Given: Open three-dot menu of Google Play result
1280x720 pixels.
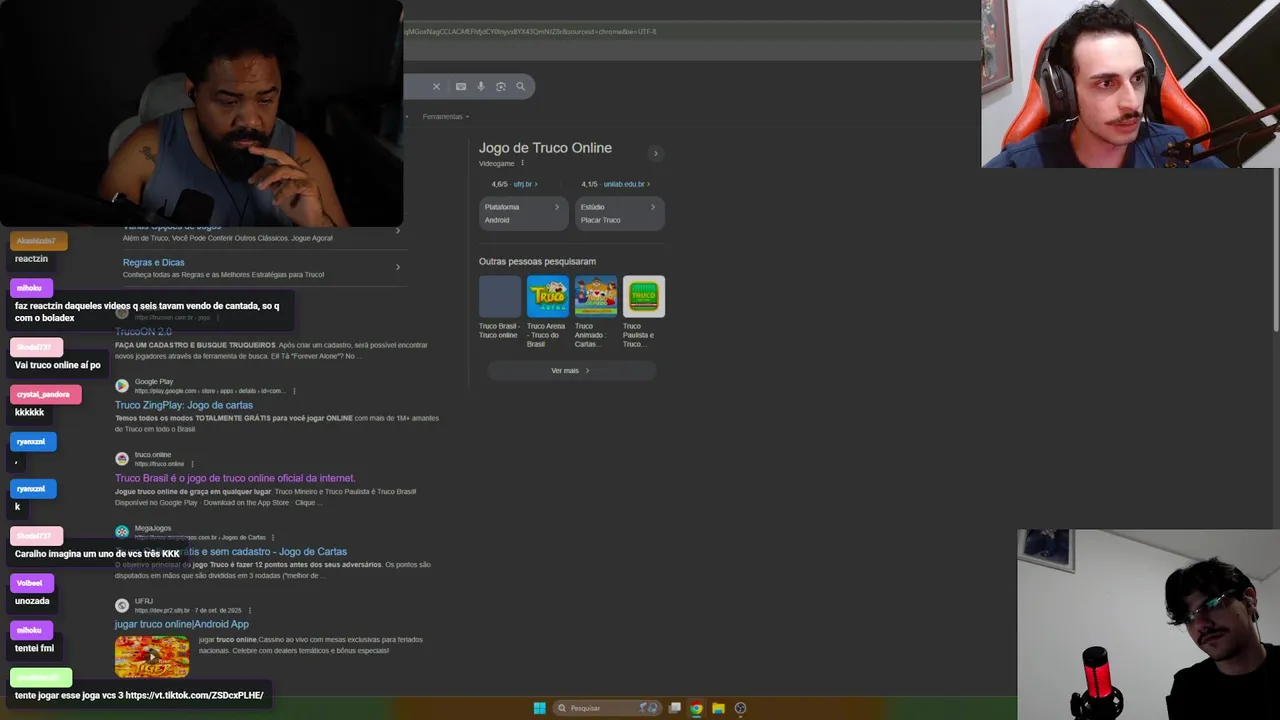Looking at the screenshot, I should click(x=294, y=391).
